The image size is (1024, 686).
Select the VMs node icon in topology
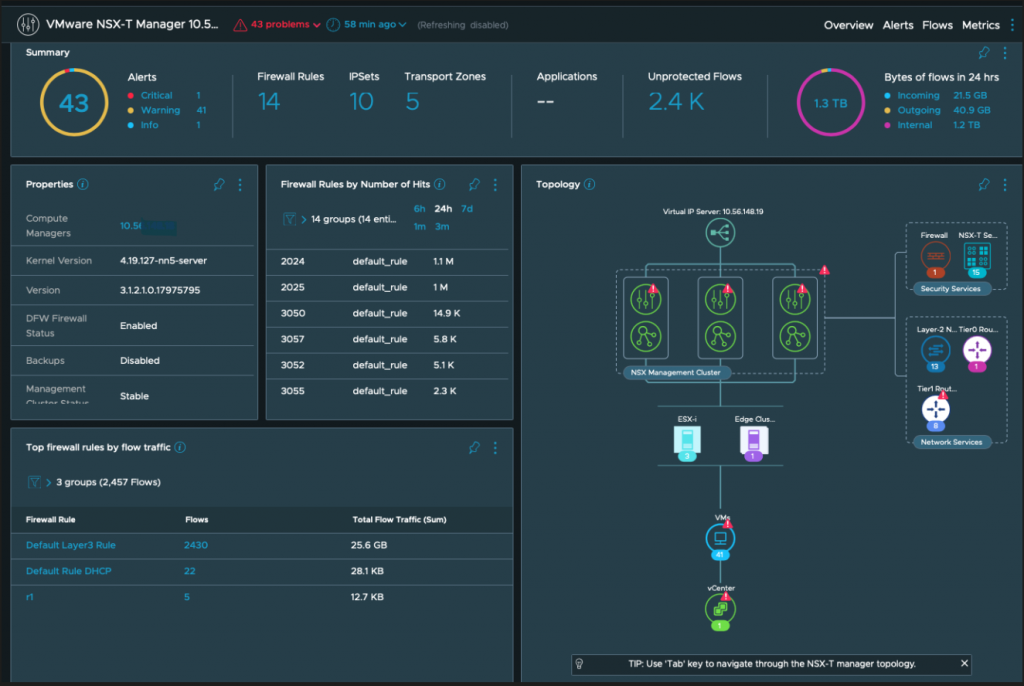click(719, 539)
